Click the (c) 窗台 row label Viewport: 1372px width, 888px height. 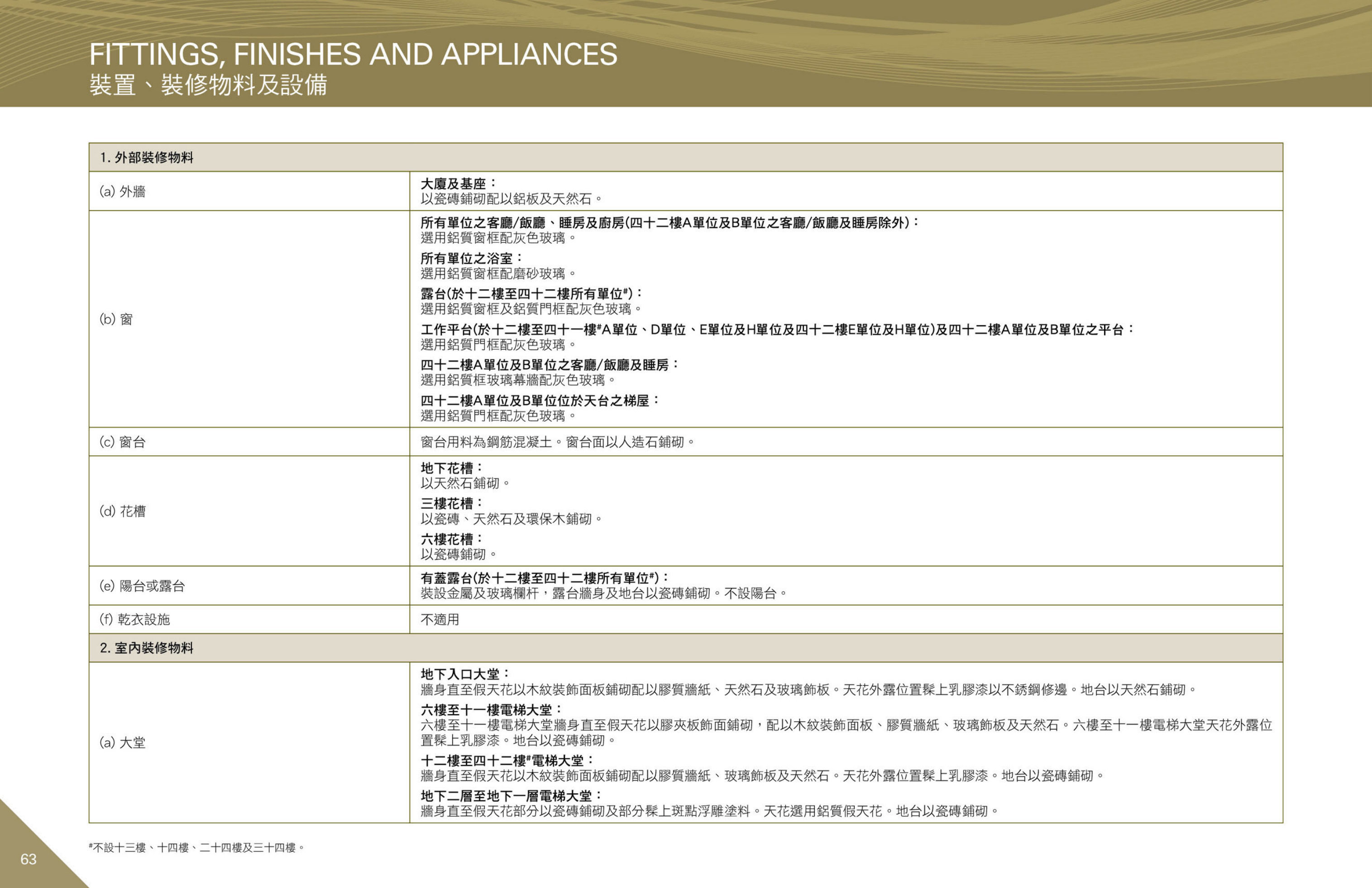[122, 441]
